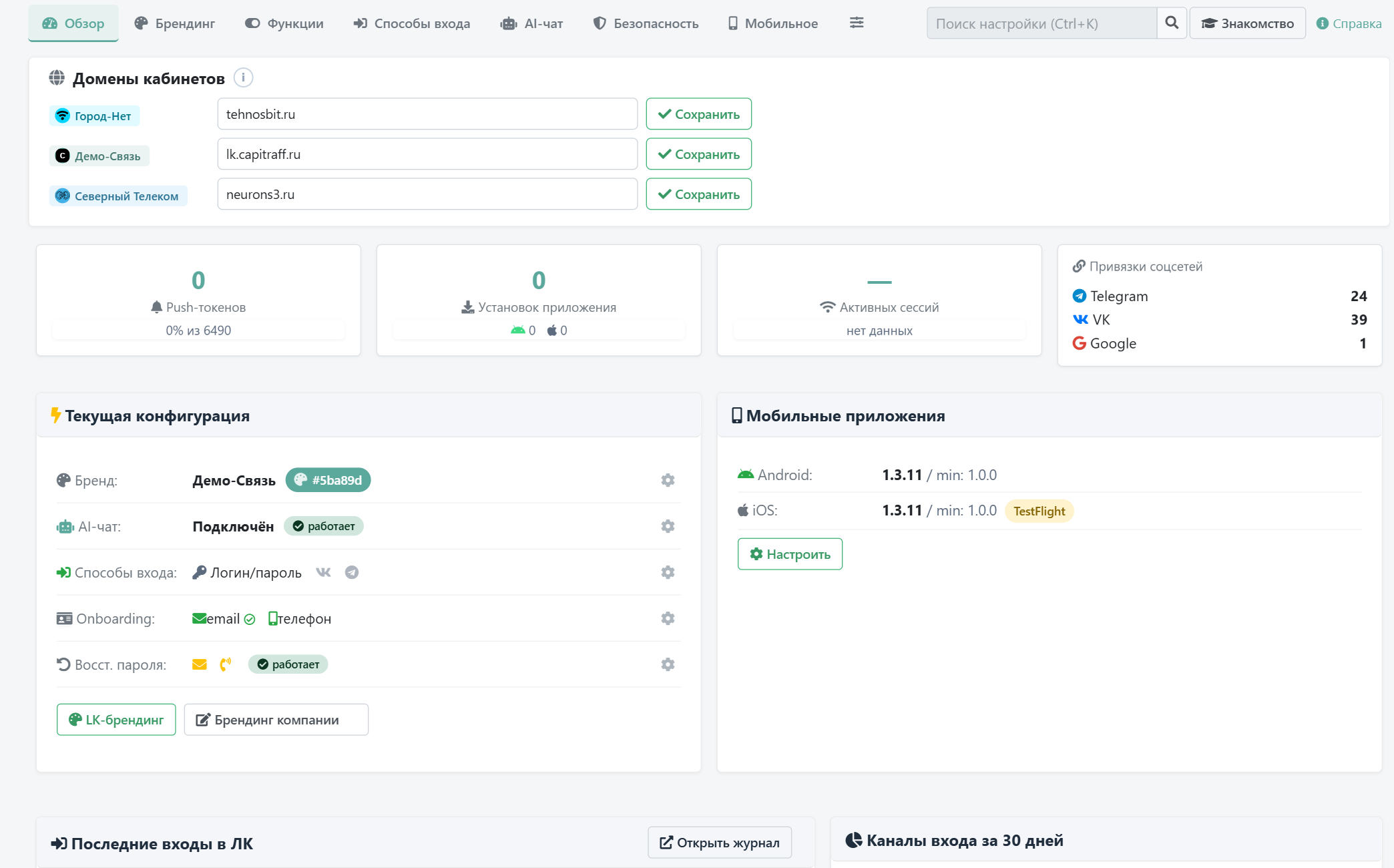Click the TestFlight badge for iOS
1394x868 pixels.
(x=1039, y=511)
